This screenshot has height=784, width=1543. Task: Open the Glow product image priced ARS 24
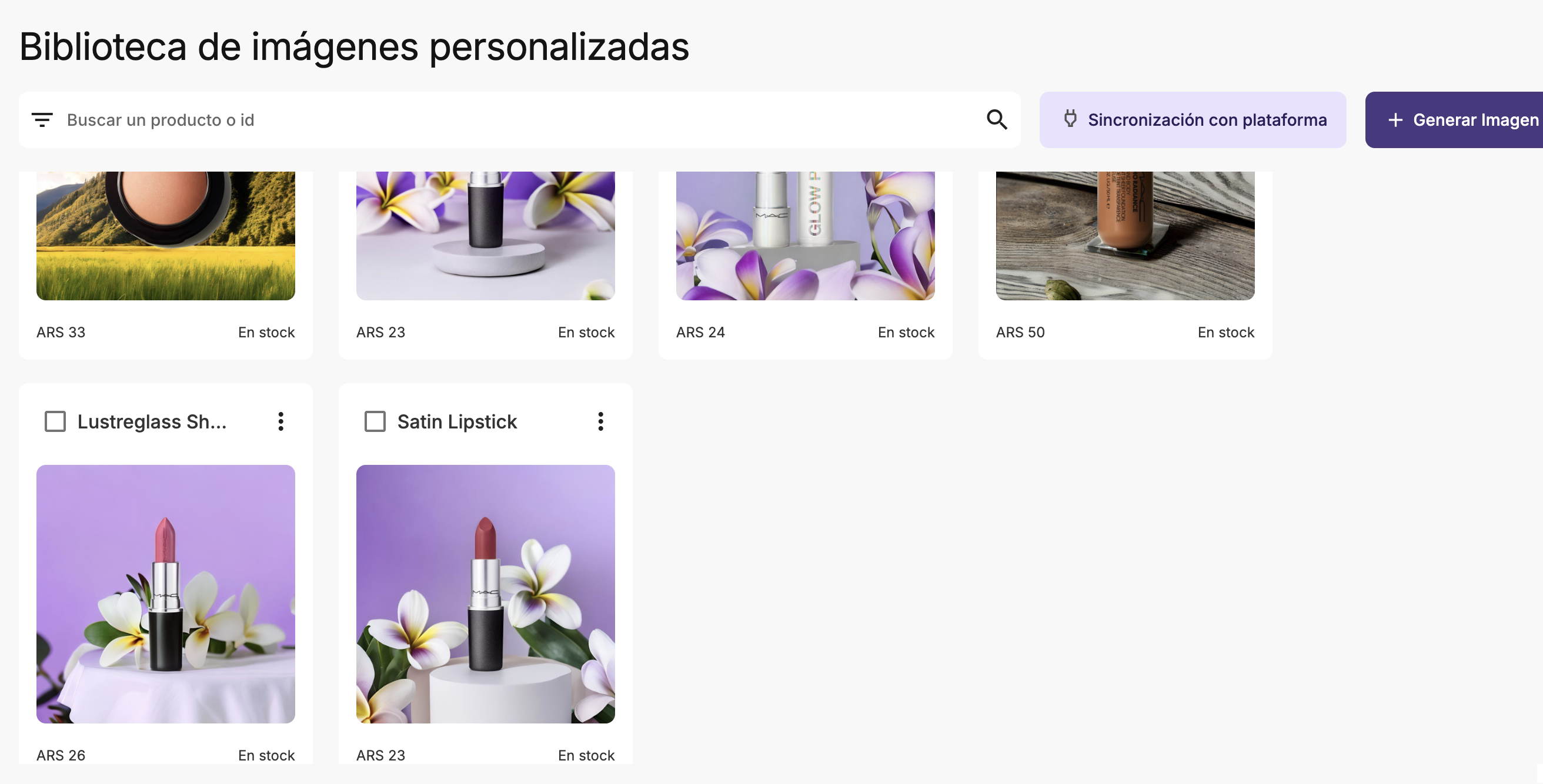pos(805,236)
